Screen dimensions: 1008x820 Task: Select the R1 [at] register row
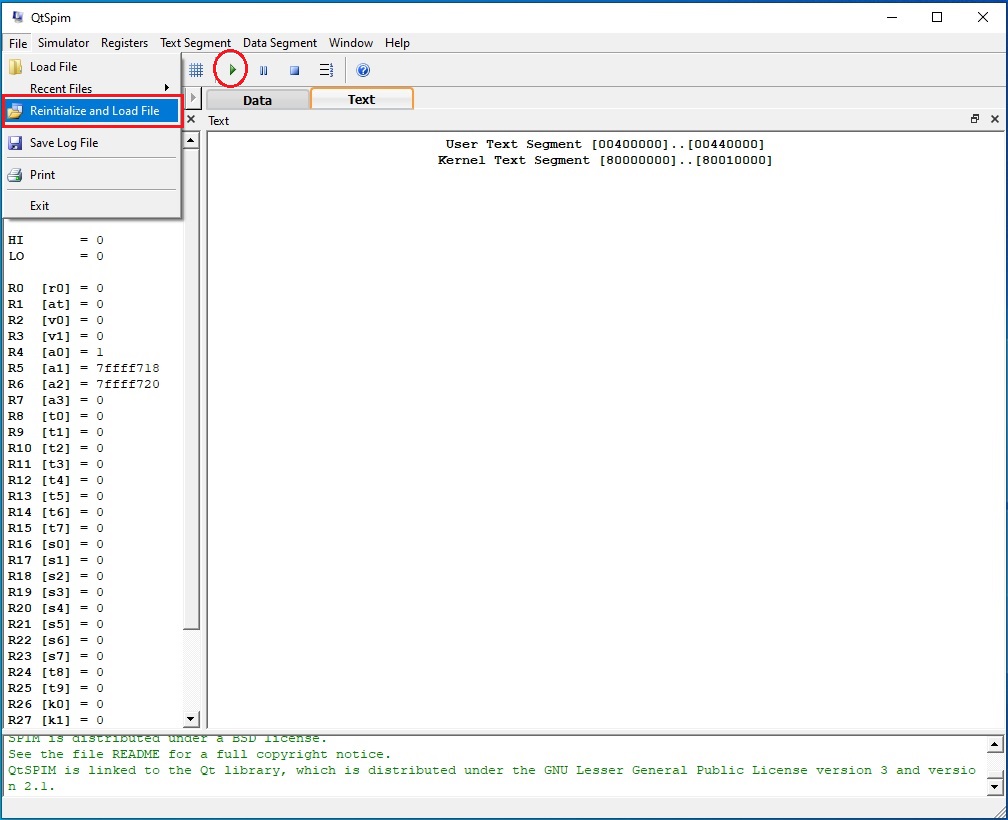pyautogui.click(x=55, y=304)
